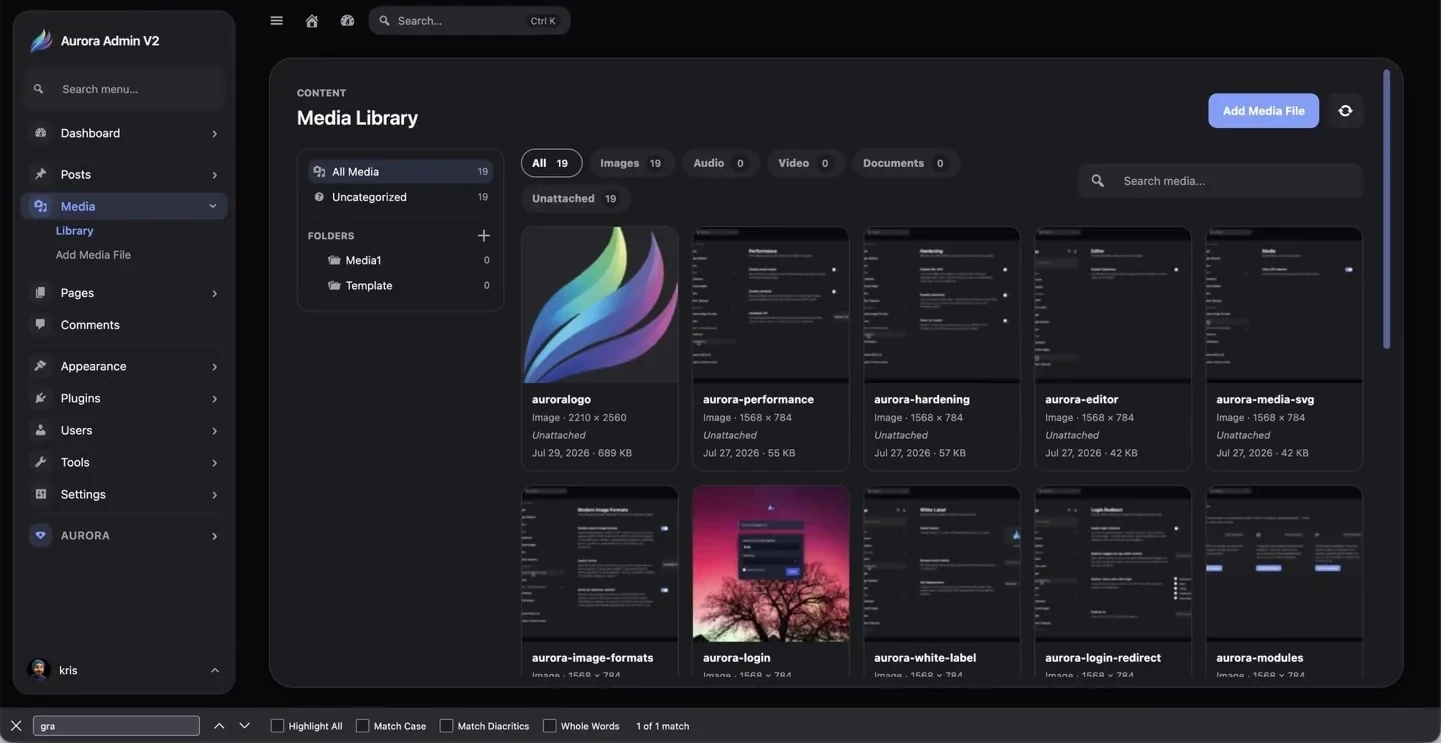
Task: Click the Users person icon
Action: [x=40, y=430]
